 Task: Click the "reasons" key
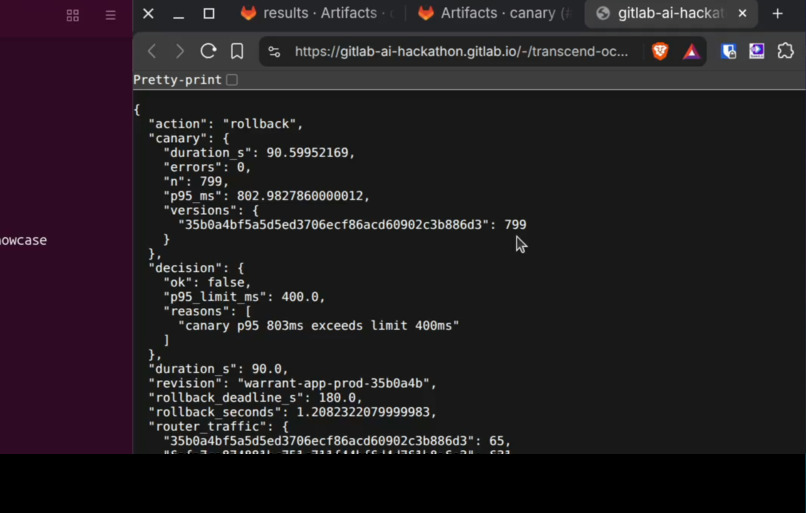click(x=200, y=311)
